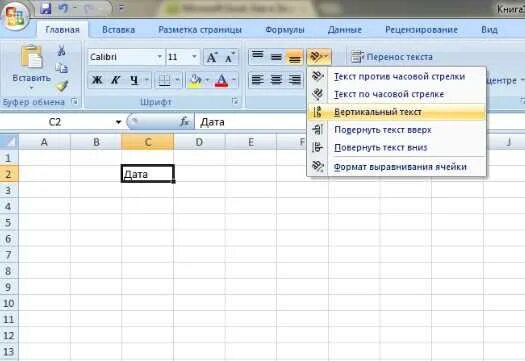Choose Текст по часовой стрелке

click(396, 94)
